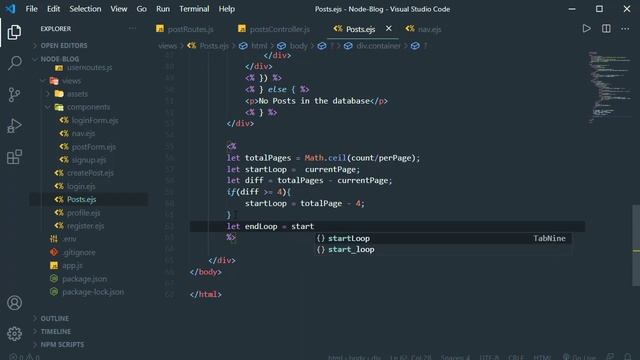Open the Explorer view in activity bar
Screen dimensions: 640x360
pos(14,32)
